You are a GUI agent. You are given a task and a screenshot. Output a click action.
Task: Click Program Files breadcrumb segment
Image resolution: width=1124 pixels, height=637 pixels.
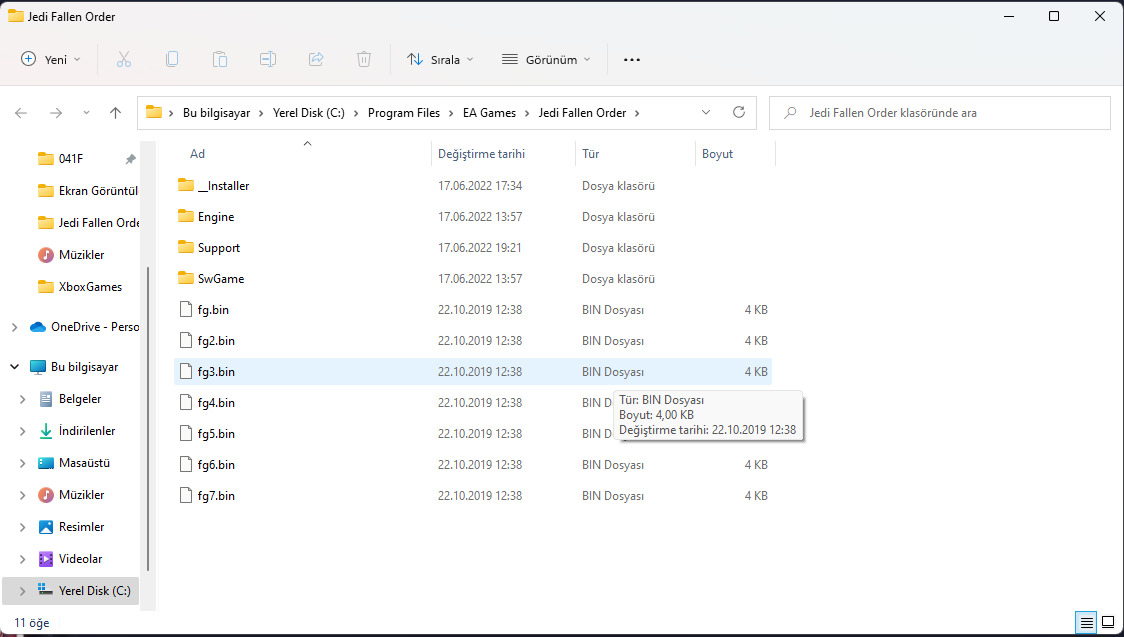pos(404,112)
